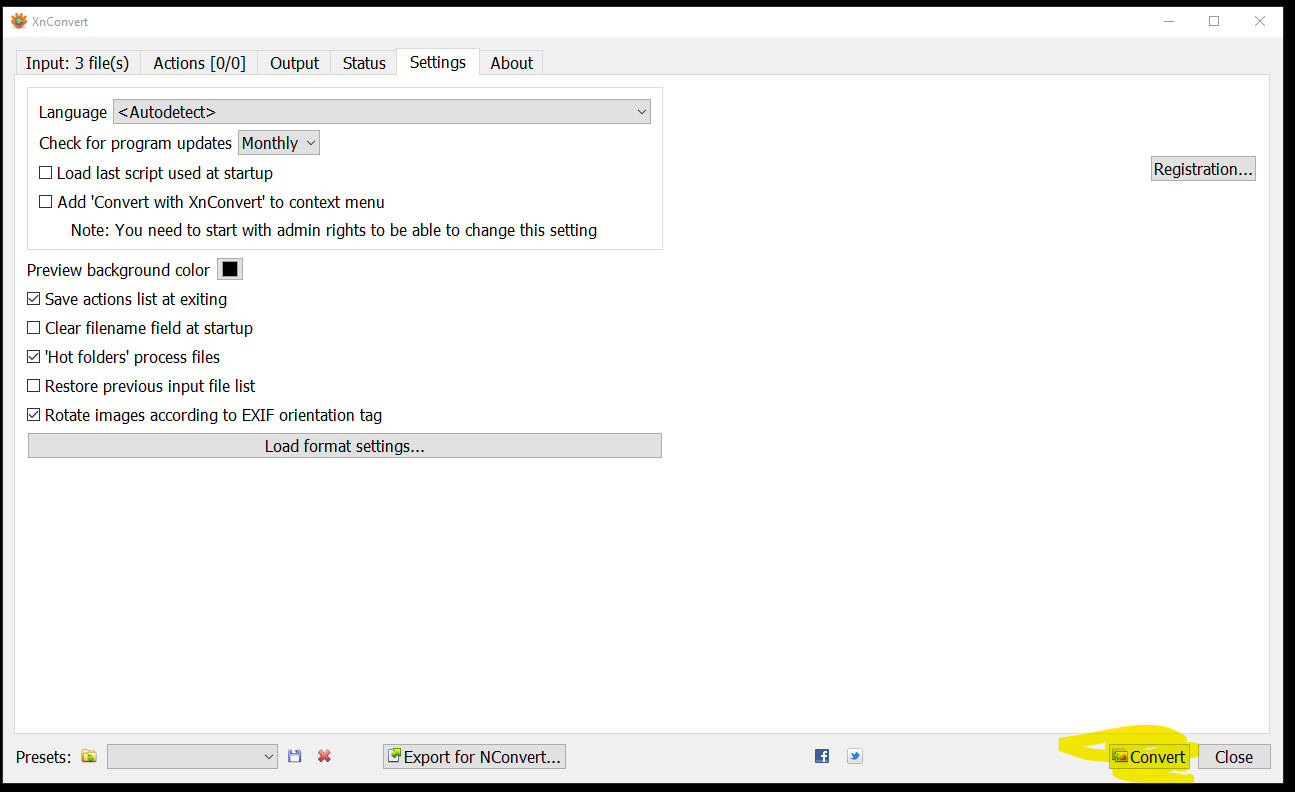Click 'Check for program updates' label
Viewport: 1295px width, 792px height.
[135, 143]
